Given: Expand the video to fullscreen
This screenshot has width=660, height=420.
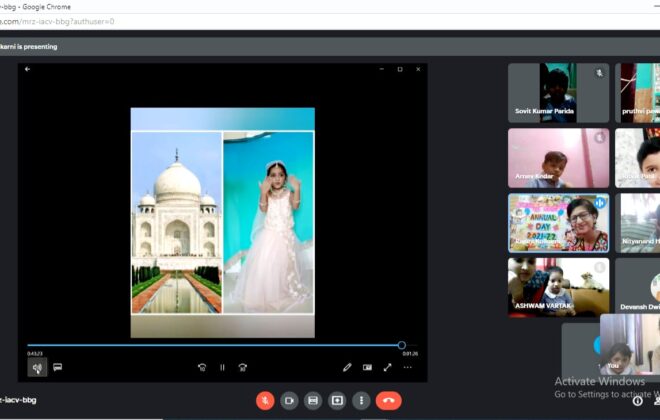Looking at the screenshot, I should 387,367.
